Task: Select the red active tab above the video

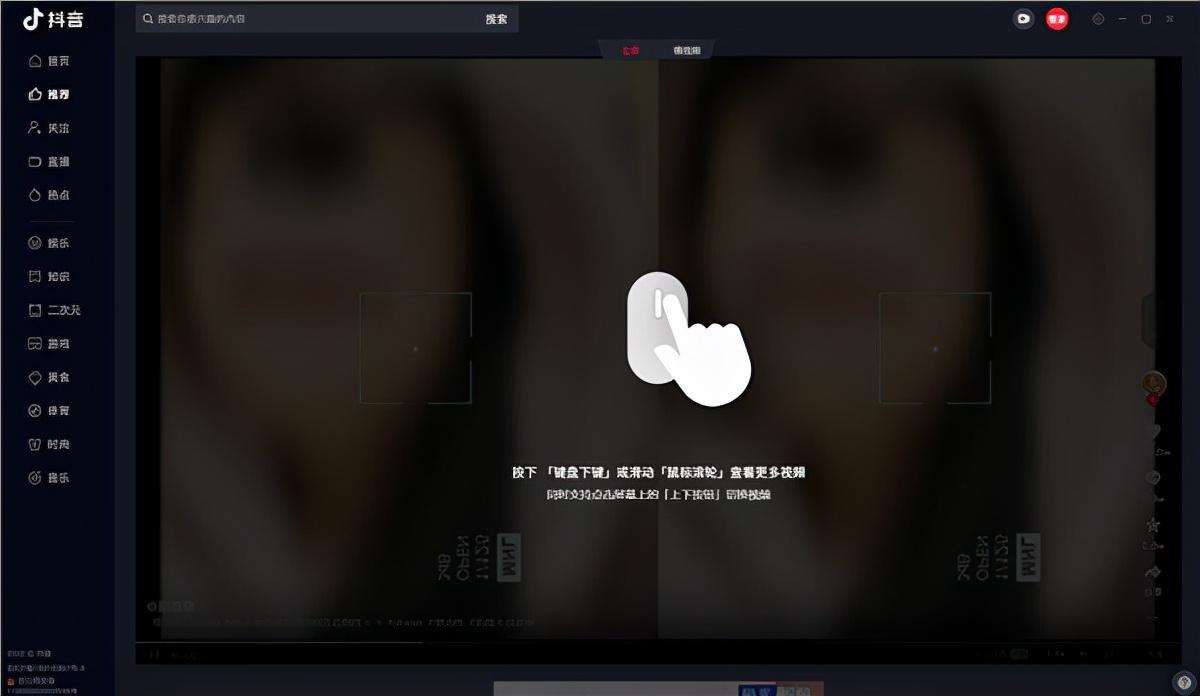Action: 631,50
